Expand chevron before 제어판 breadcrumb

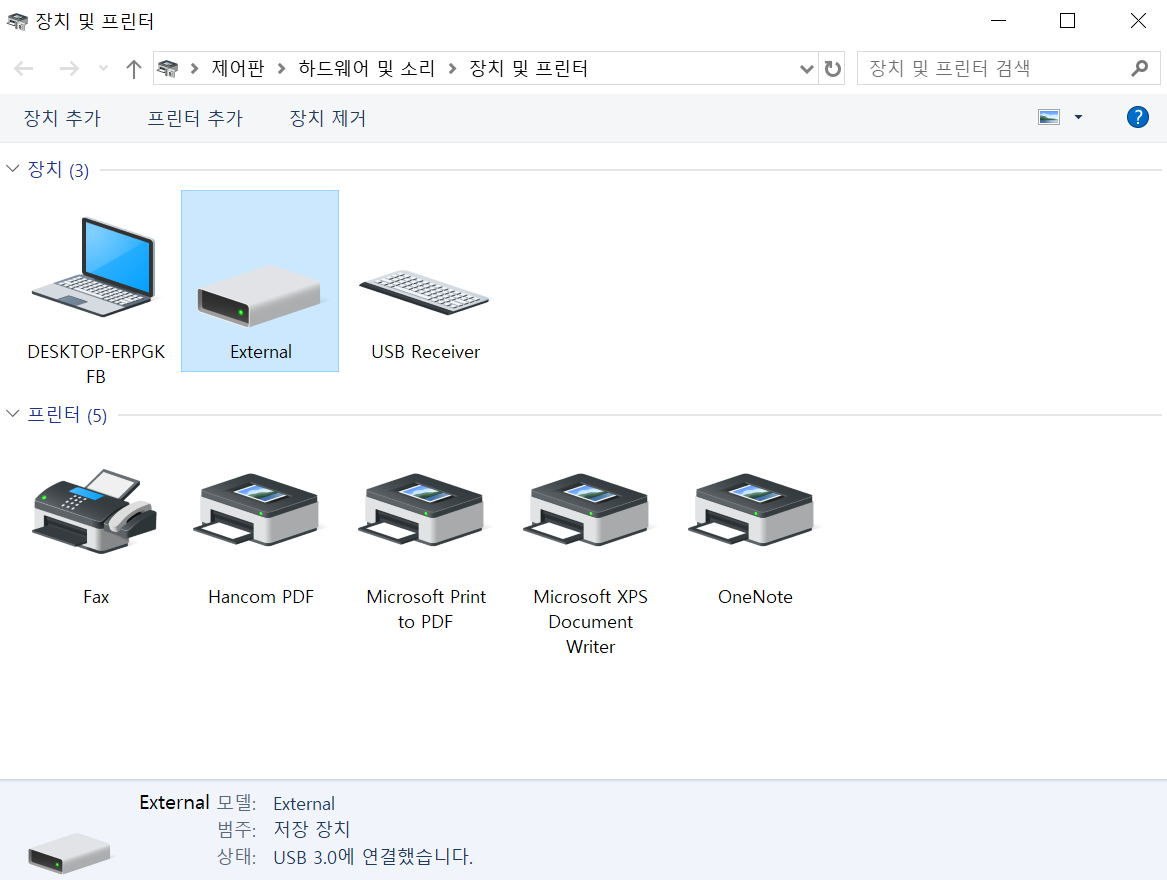194,69
